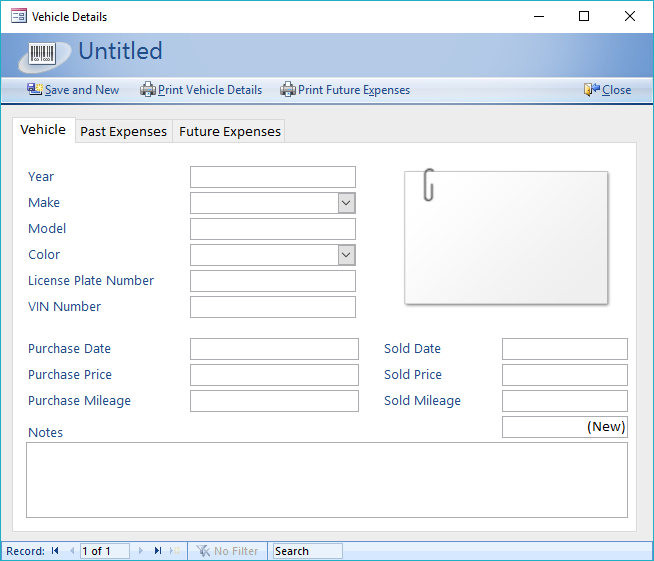Click the Purchase Price input field
Image resolution: width=654 pixels, height=561 pixels.
click(273, 375)
